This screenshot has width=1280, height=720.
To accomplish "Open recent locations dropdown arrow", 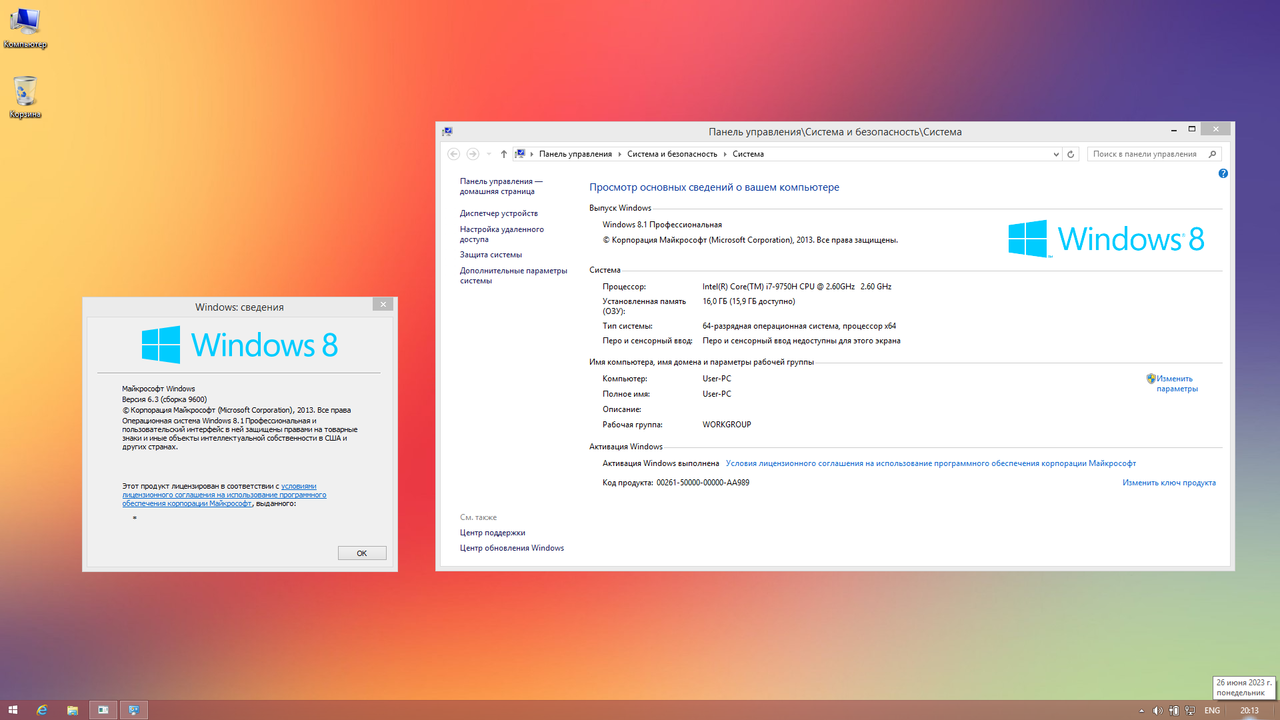I will coord(487,154).
